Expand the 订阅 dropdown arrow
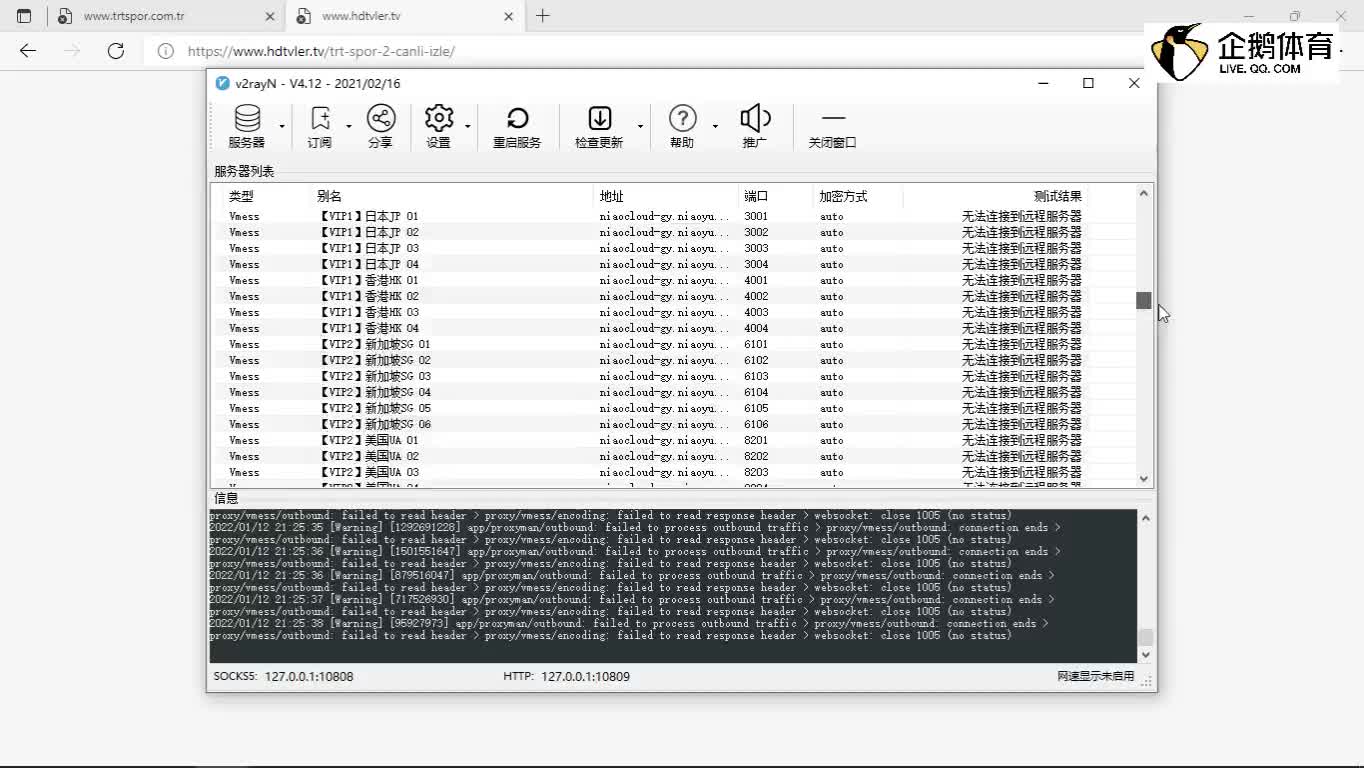 point(349,126)
